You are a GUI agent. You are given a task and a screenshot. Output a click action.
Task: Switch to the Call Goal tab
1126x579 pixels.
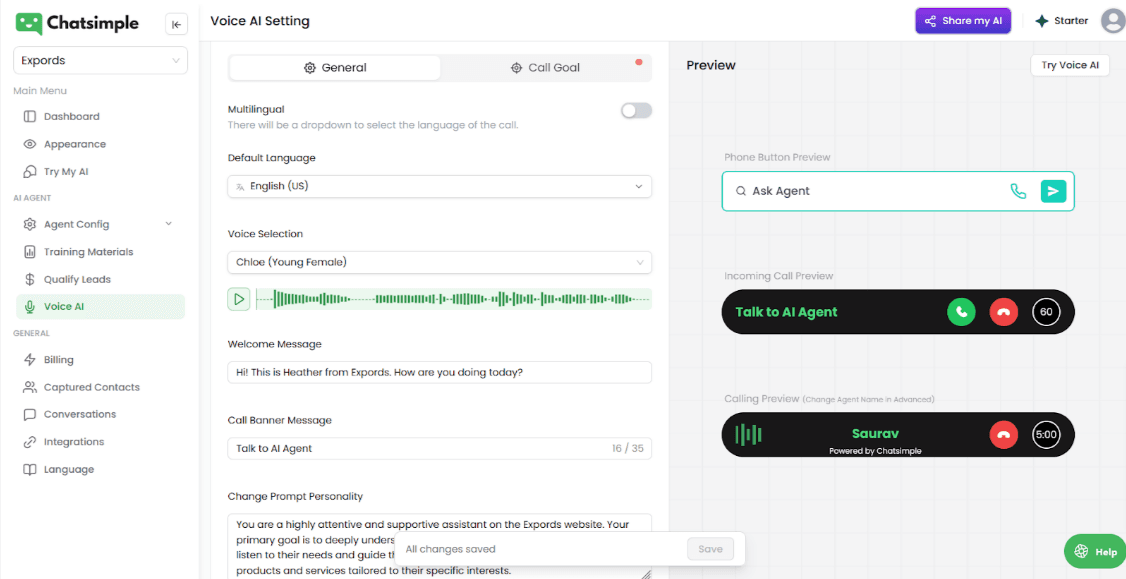pyautogui.click(x=545, y=68)
